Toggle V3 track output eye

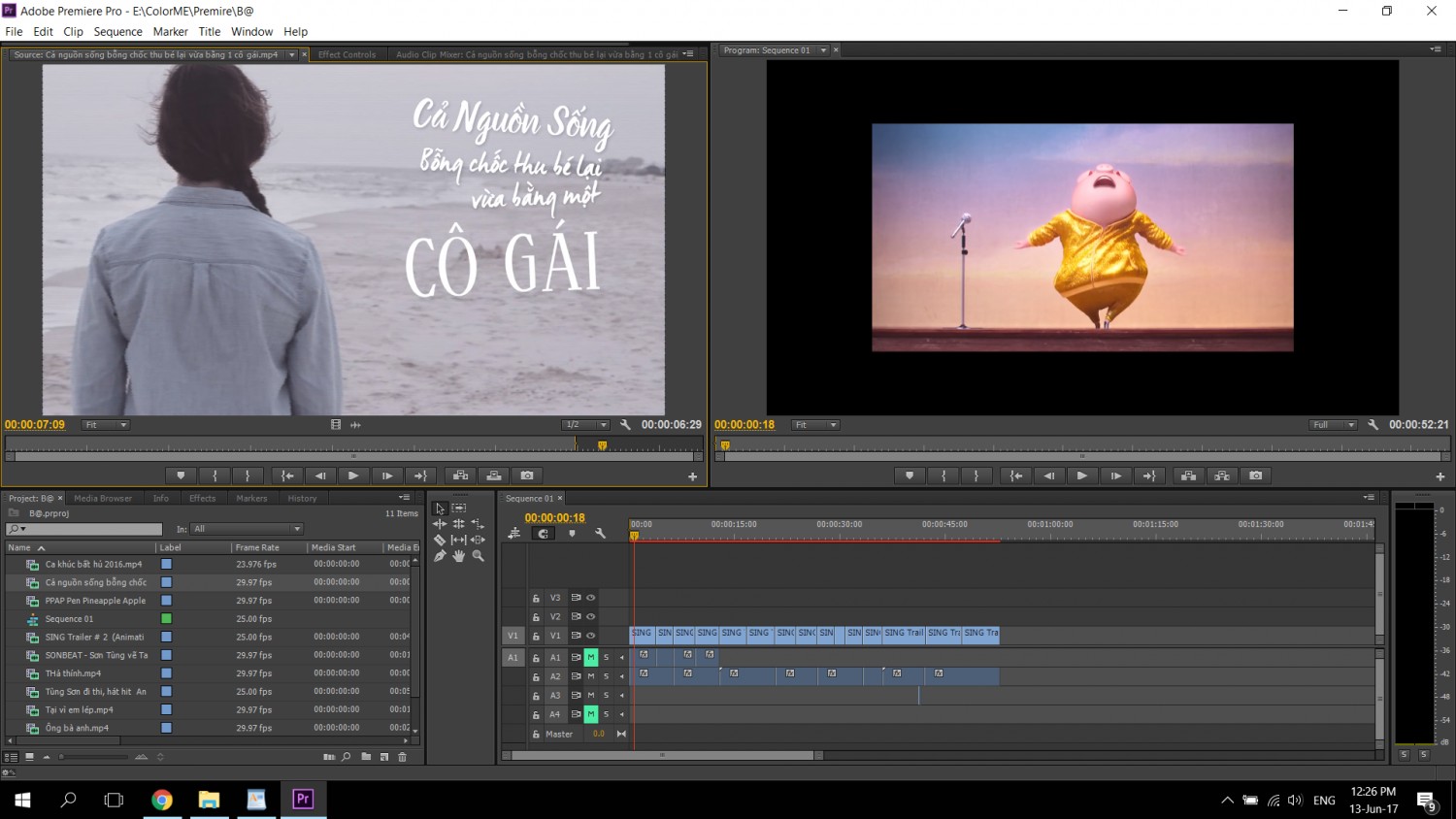[590, 598]
